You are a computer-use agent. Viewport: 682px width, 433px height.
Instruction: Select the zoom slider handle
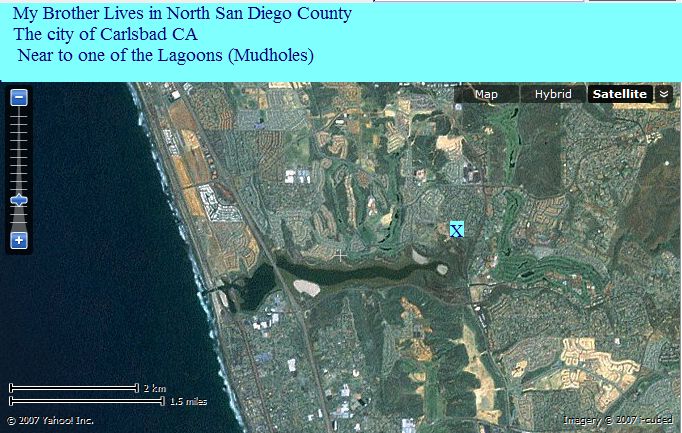click(x=19, y=200)
